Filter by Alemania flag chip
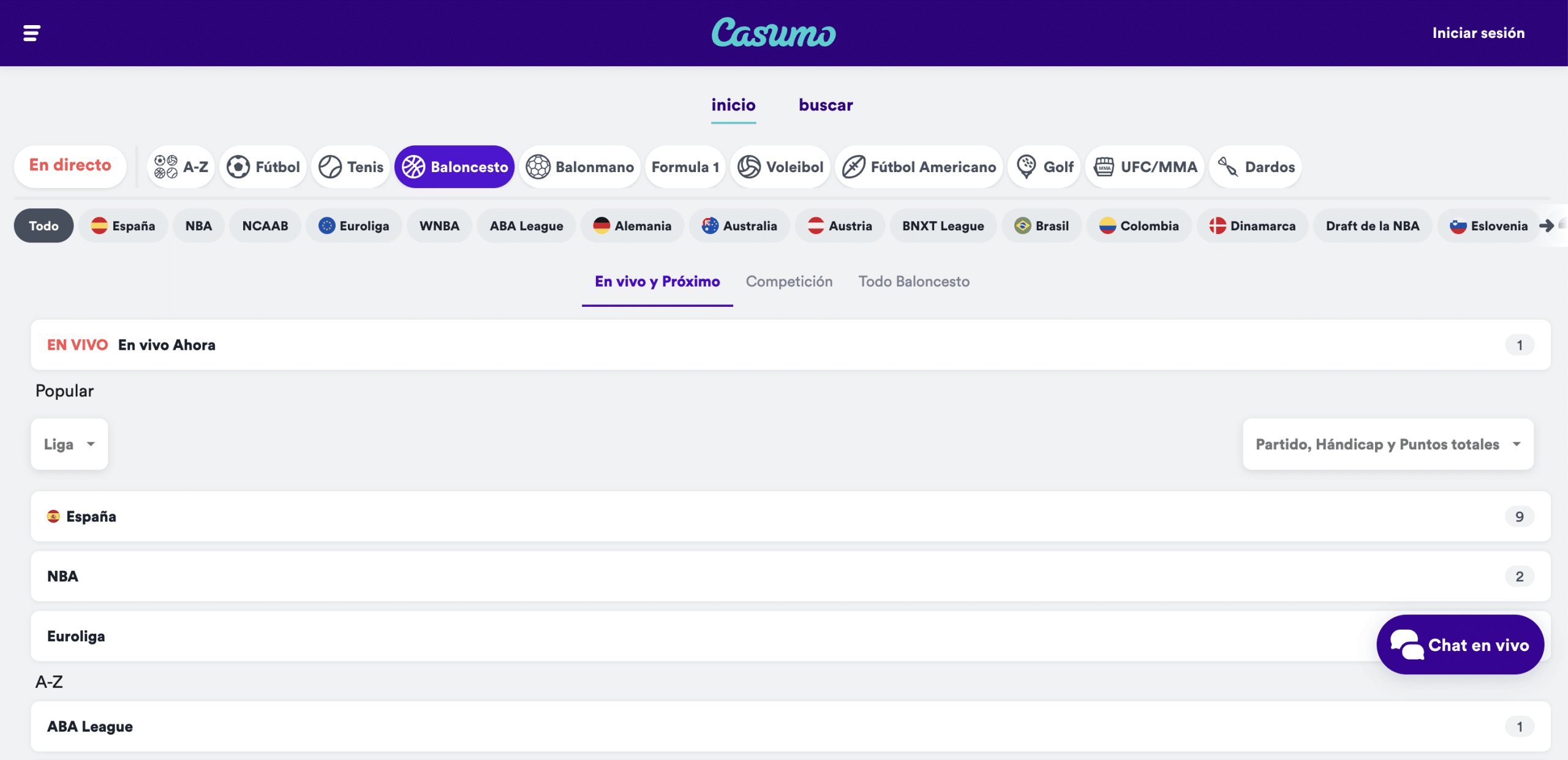The image size is (1568, 760). pyautogui.click(x=632, y=226)
